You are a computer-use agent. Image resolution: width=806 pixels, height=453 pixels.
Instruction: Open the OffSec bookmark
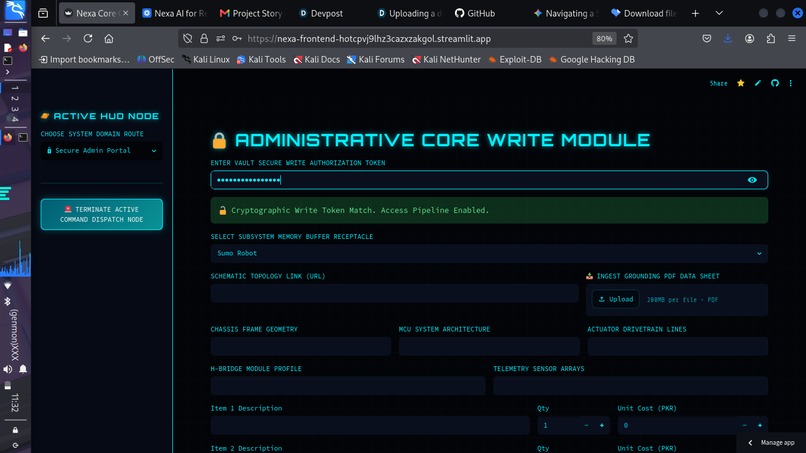point(156,60)
